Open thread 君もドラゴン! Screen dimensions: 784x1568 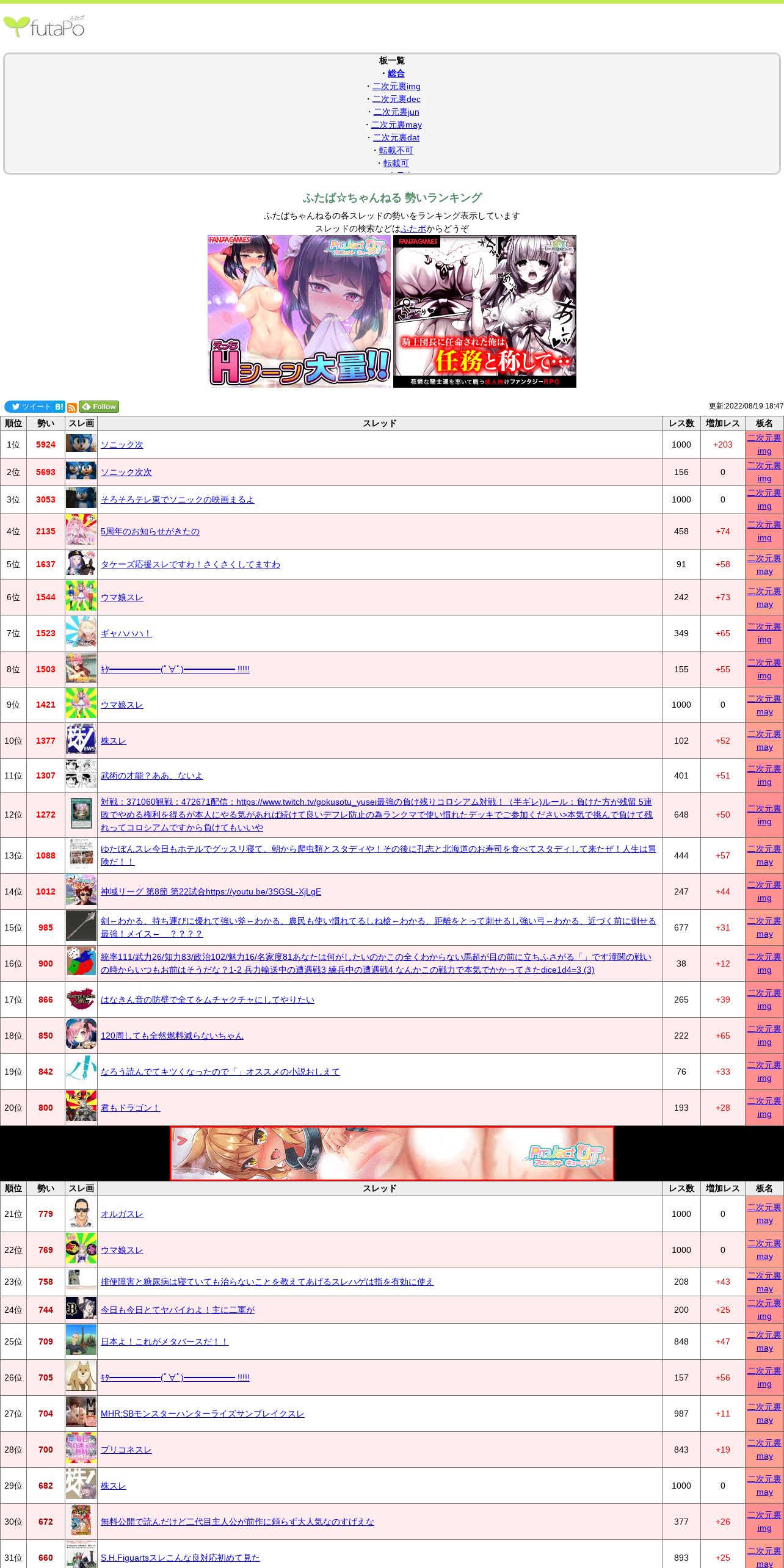tap(130, 1108)
